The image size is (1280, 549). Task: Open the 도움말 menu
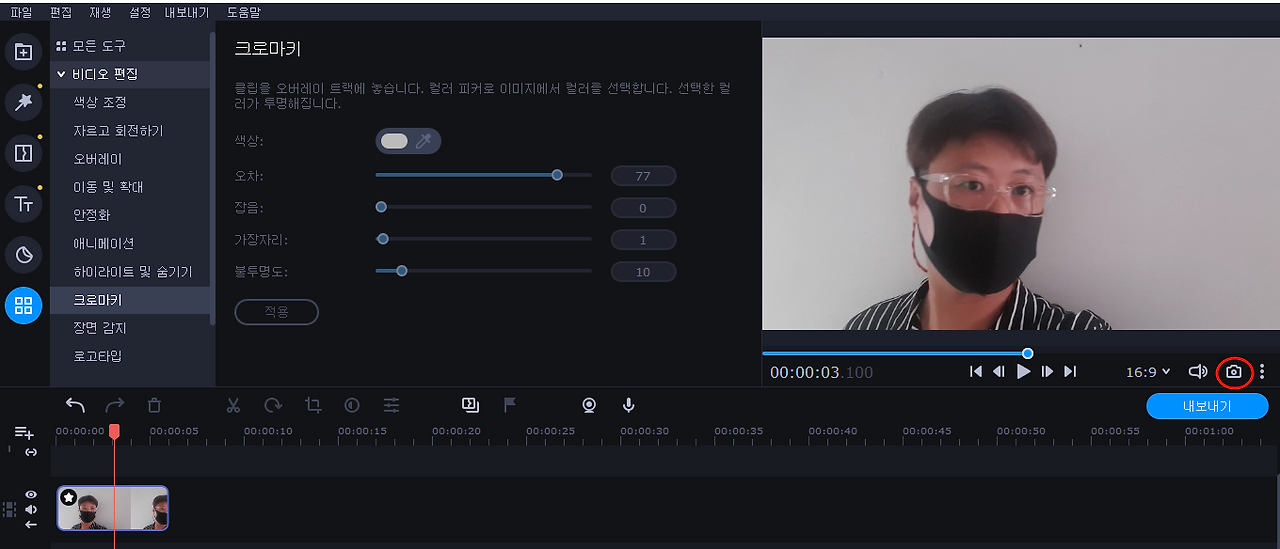click(x=243, y=13)
